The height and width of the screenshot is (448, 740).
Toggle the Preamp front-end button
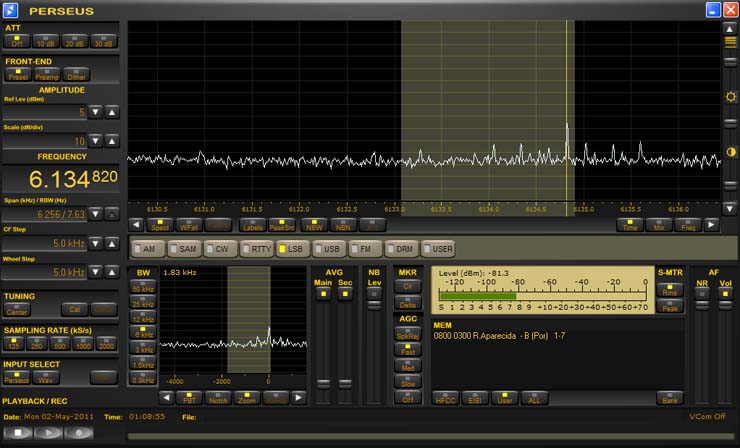pos(47,75)
